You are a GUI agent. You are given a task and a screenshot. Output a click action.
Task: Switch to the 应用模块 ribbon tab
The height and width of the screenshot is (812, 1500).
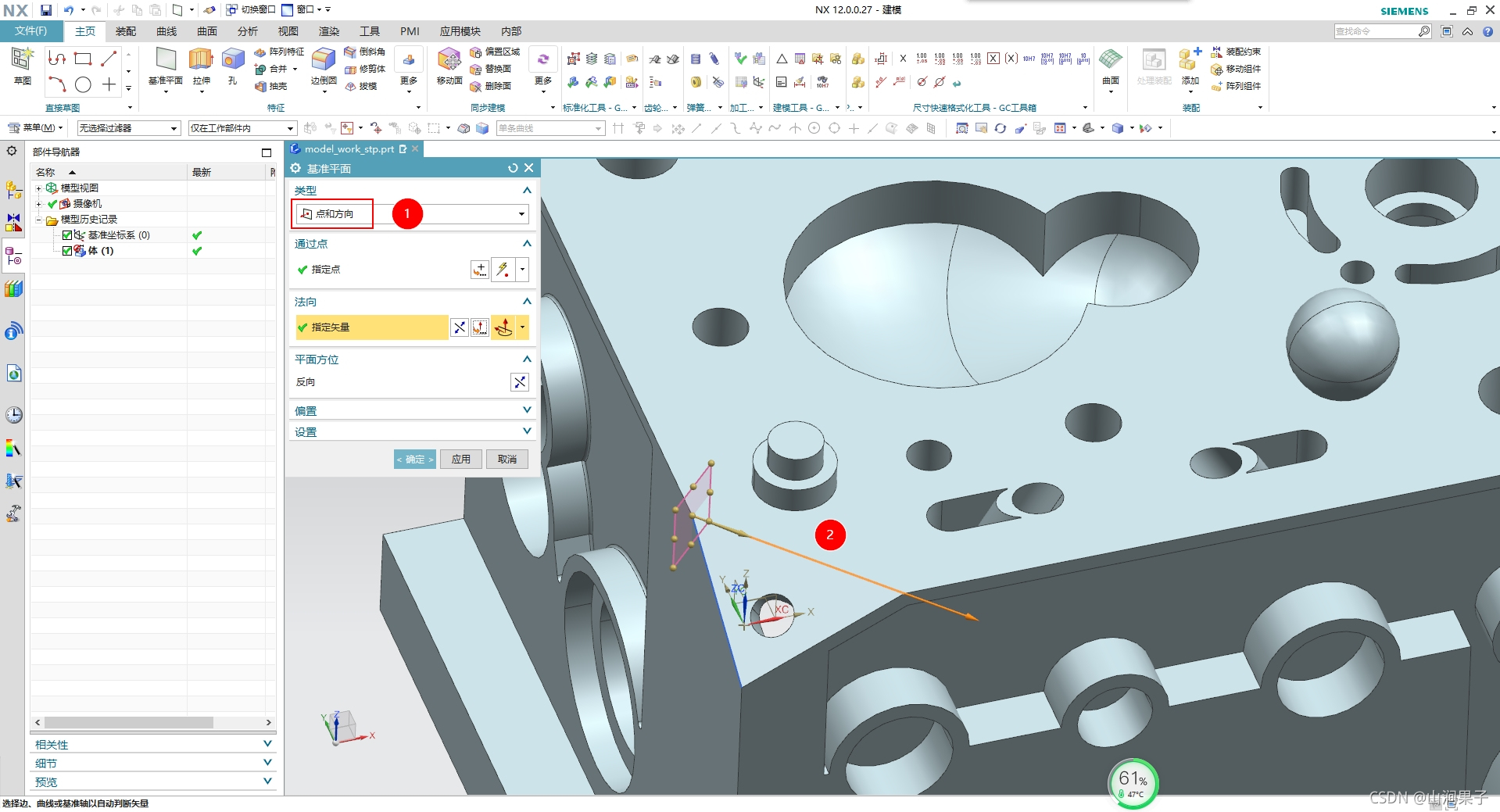point(460,31)
